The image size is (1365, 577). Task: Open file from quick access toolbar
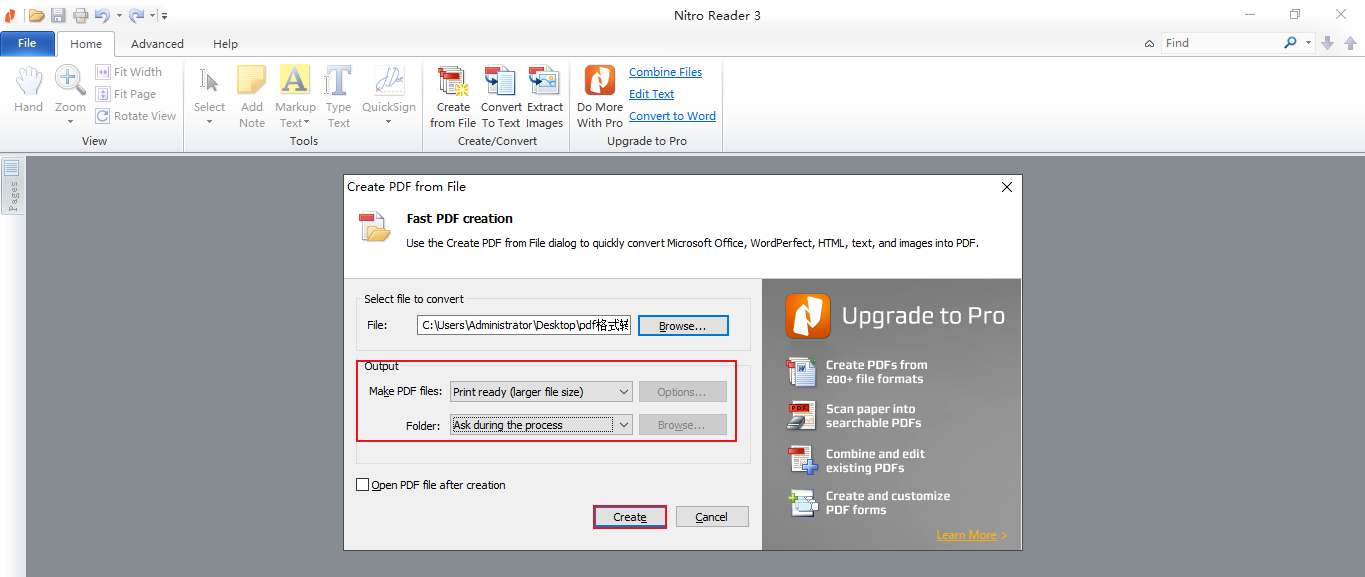(36, 15)
